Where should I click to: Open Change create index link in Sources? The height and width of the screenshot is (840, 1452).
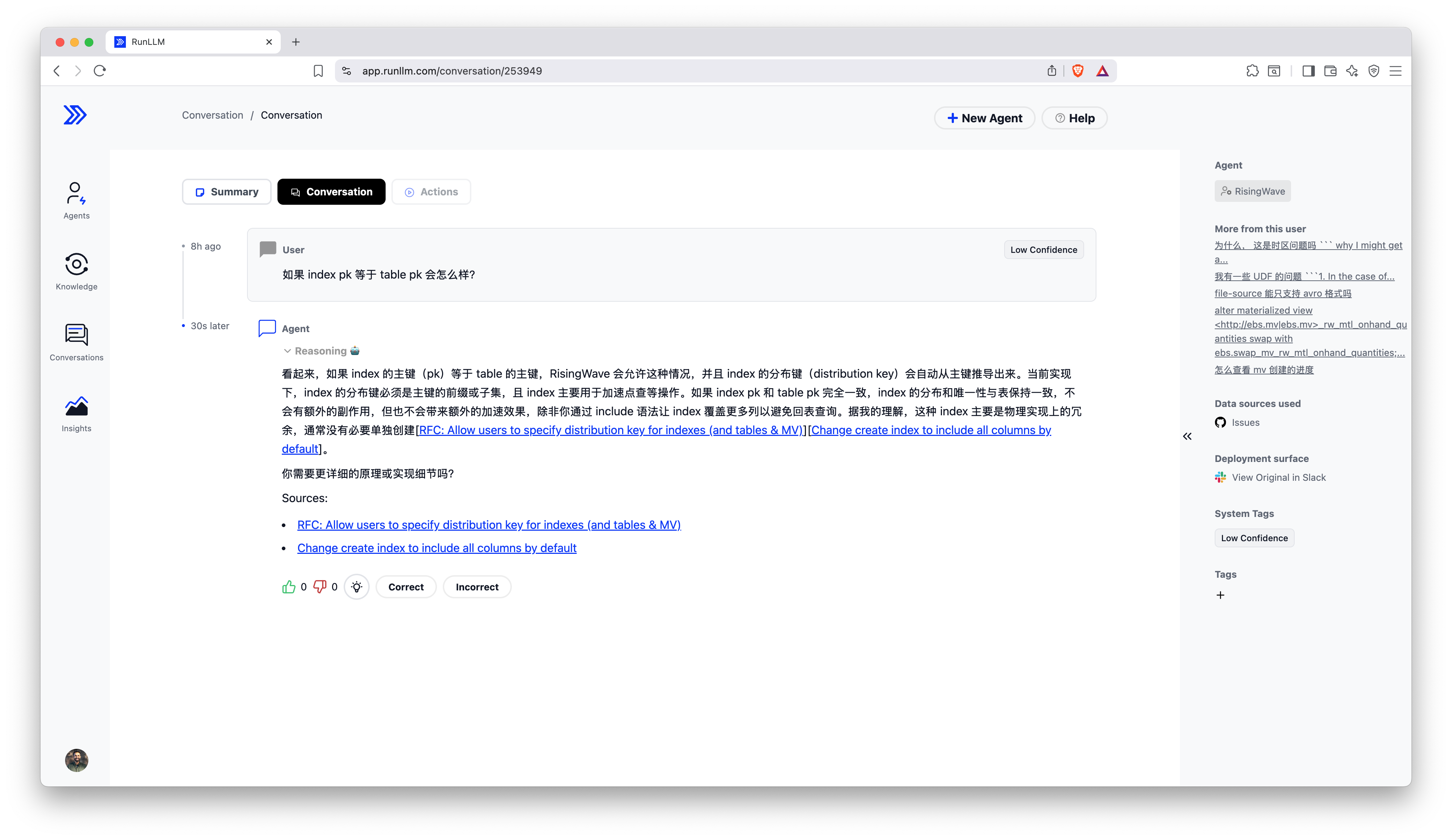(437, 548)
